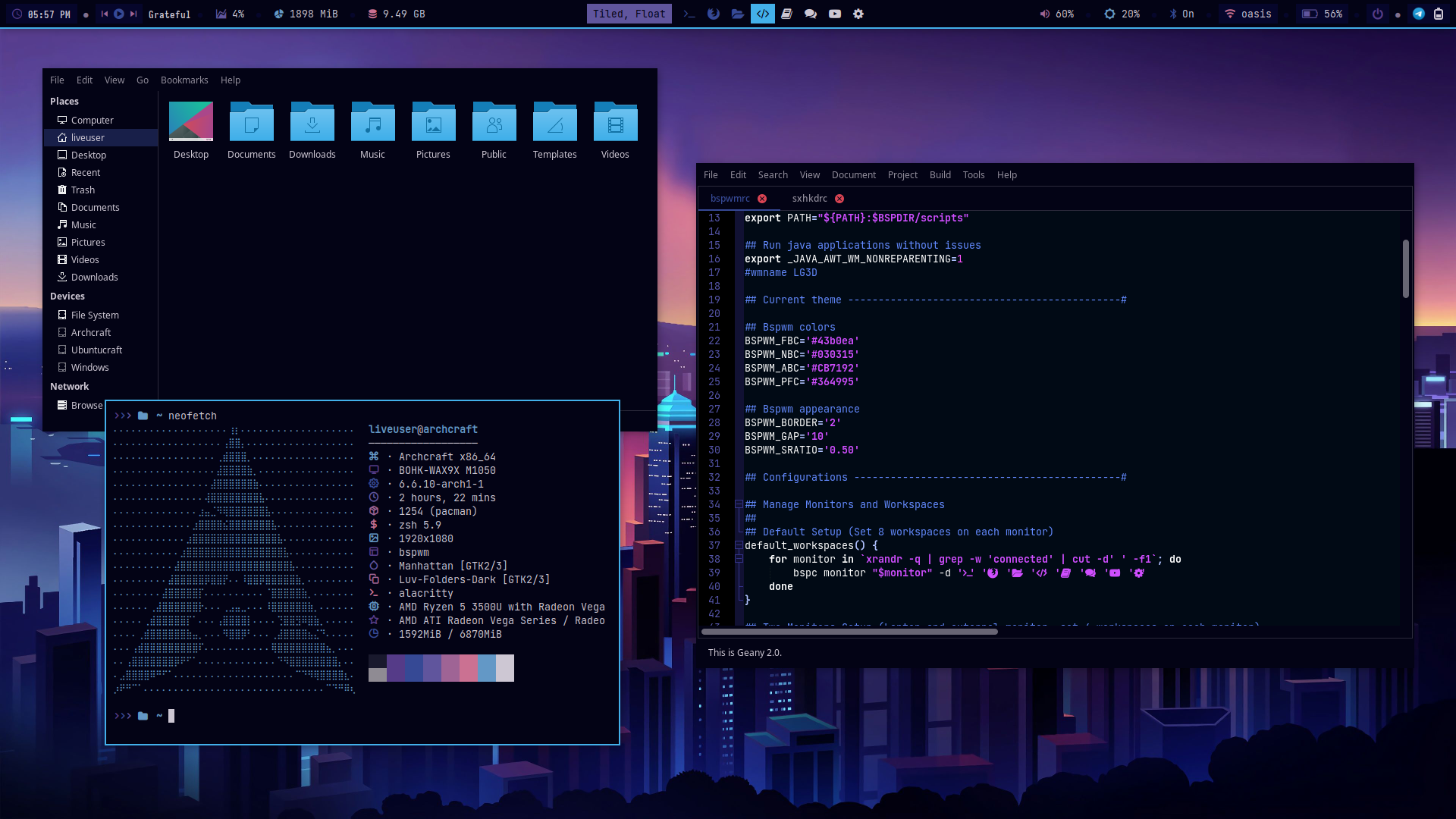
Task: Toggle Bluetooth On indicator
Action: (x=1181, y=14)
